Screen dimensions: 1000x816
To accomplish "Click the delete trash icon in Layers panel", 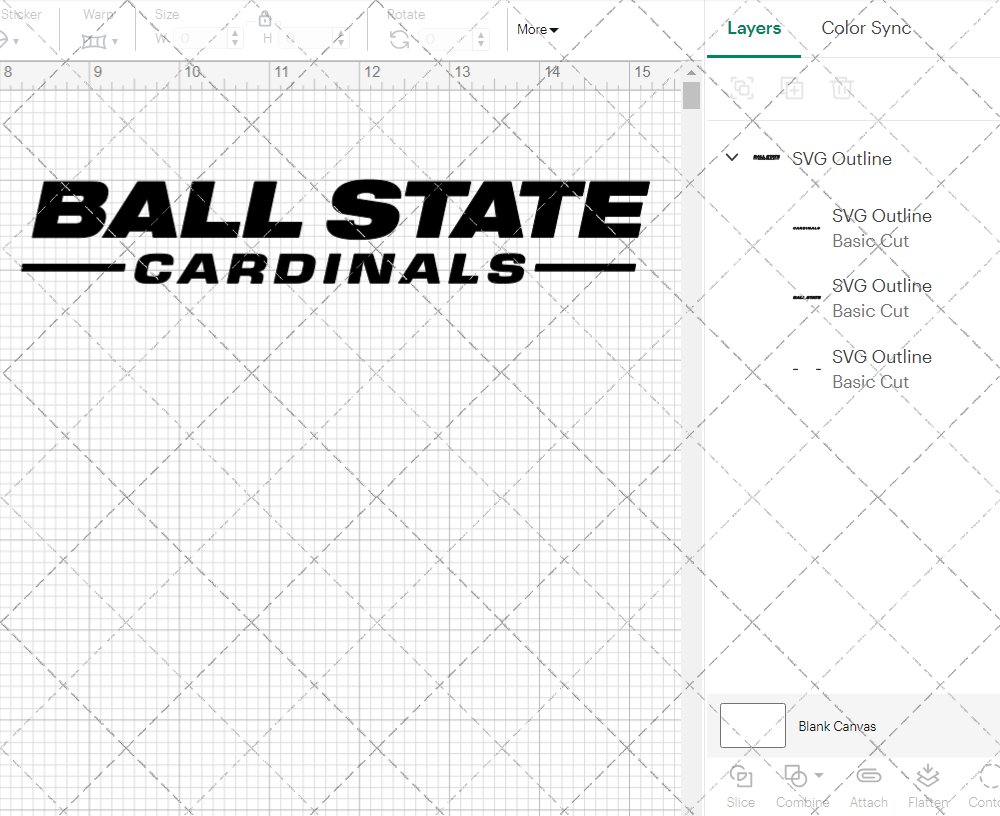I will click(x=843, y=88).
